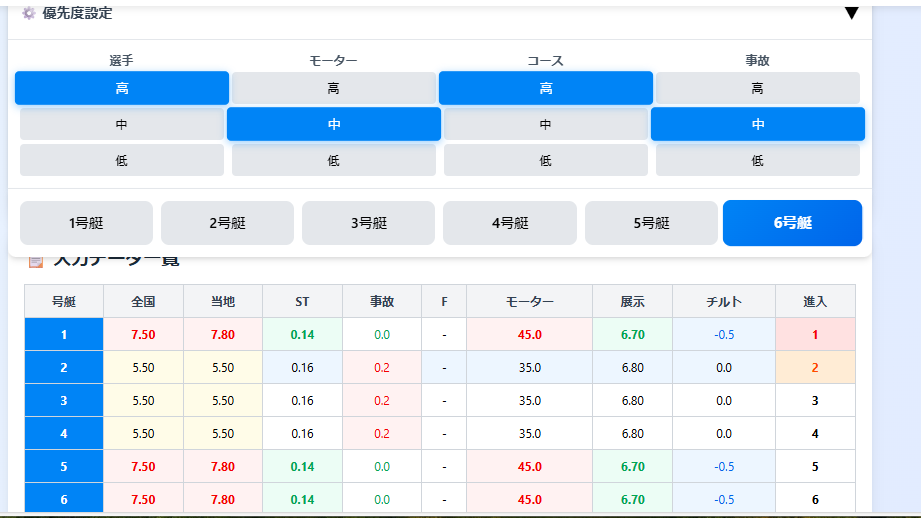Image resolution: width=921 pixels, height=518 pixels.
Task: Click ST value 0.16 in boat 3 row
Action: pyautogui.click(x=302, y=401)
